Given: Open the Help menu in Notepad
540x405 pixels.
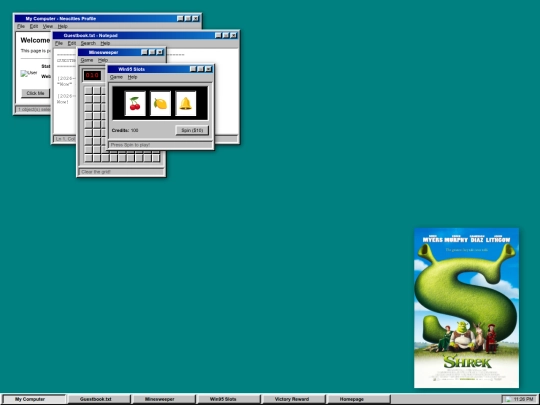Looking at the screenshot, I should coord(105,43).
